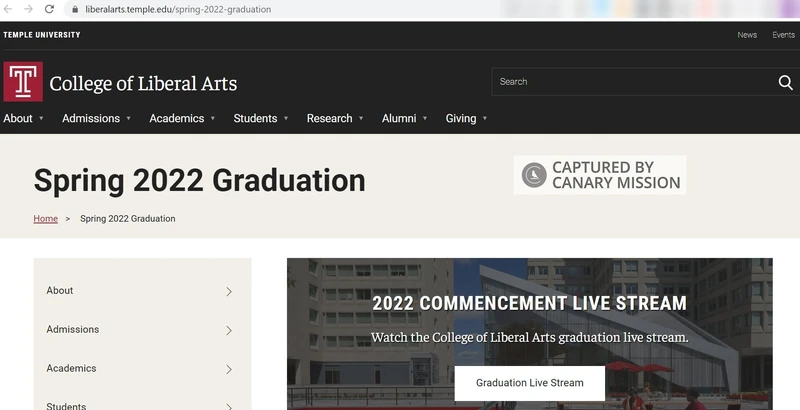The width and height of the screenshot is (800, 410).
Task: Click the Temple University T logo
Action: pos(23,82)
